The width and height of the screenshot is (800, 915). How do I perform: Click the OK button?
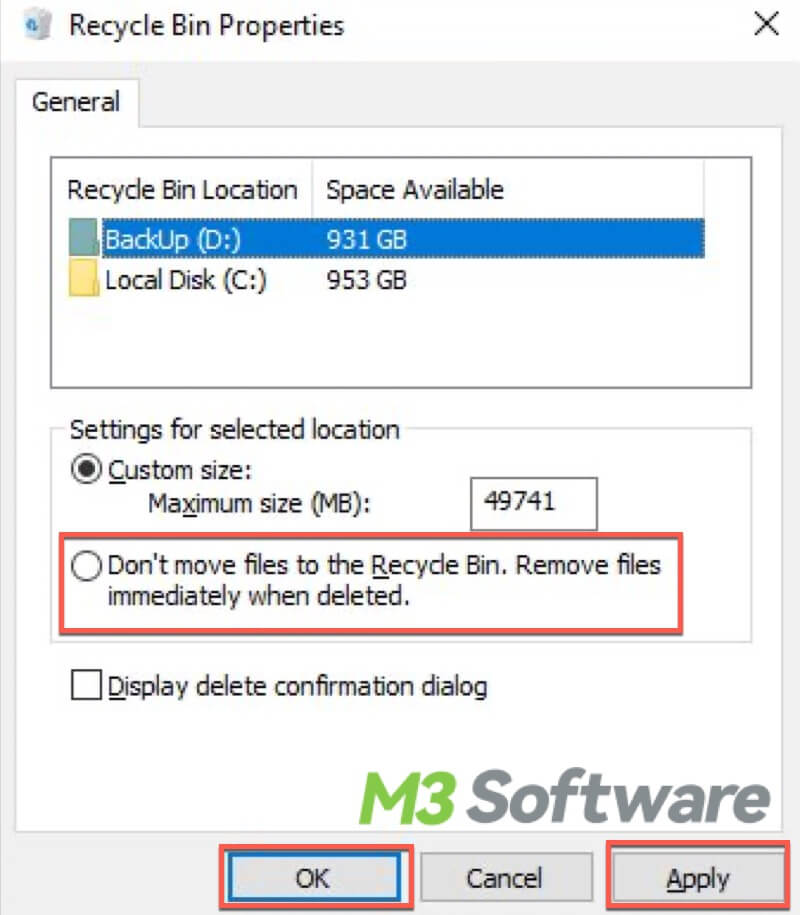314,878
